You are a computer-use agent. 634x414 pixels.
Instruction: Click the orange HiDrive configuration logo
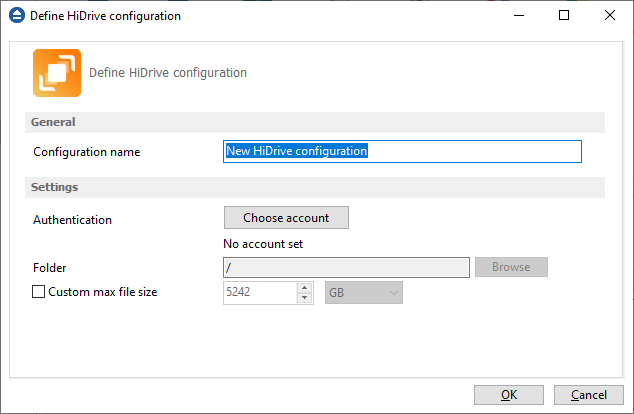tap(57, 73)
